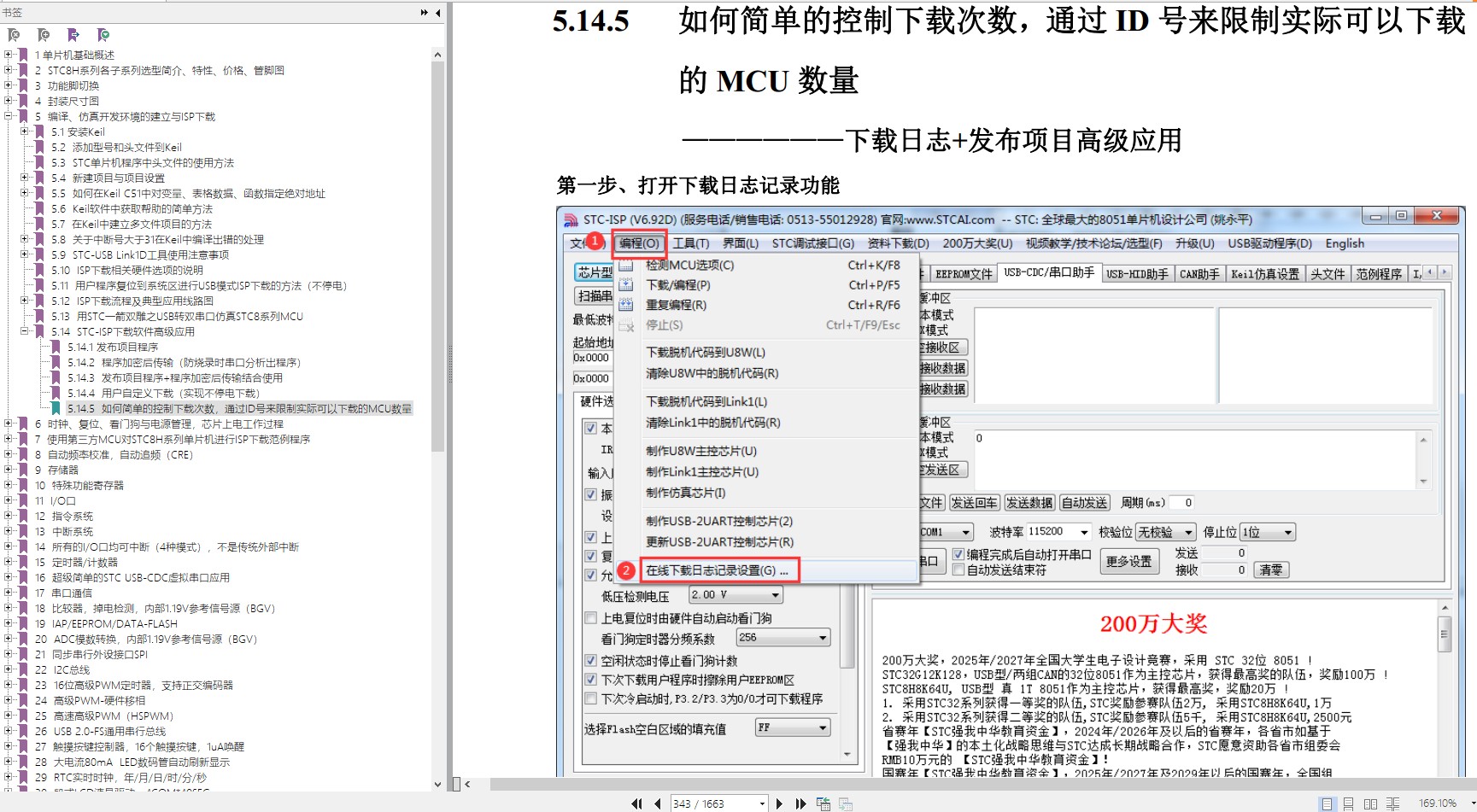Screen dimensions: 1477x812
Task: Expand the 5.12 ISP下载流程 node
Action: (x=25, y=301)
